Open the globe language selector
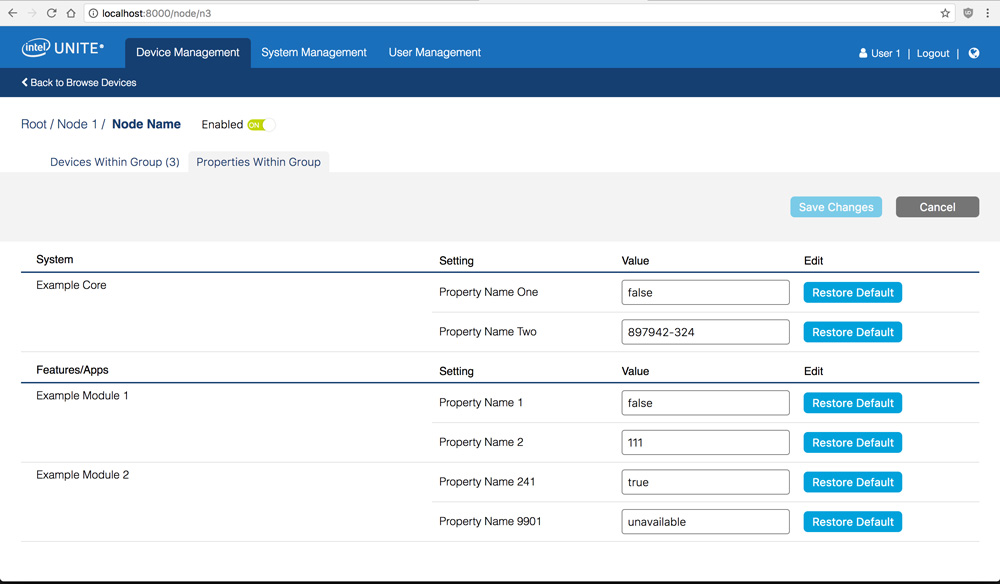1000x584 pixels. [x=974, y=53]
